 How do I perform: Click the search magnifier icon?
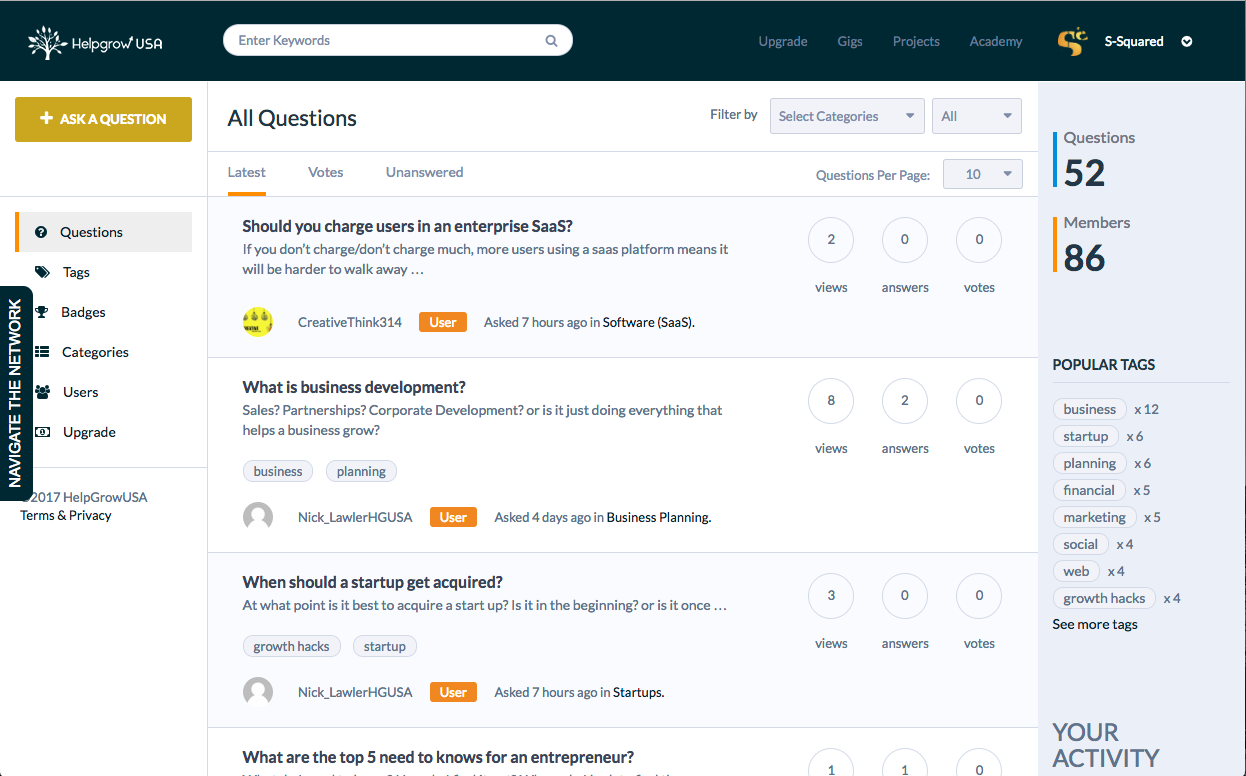[x=551, y=41]
